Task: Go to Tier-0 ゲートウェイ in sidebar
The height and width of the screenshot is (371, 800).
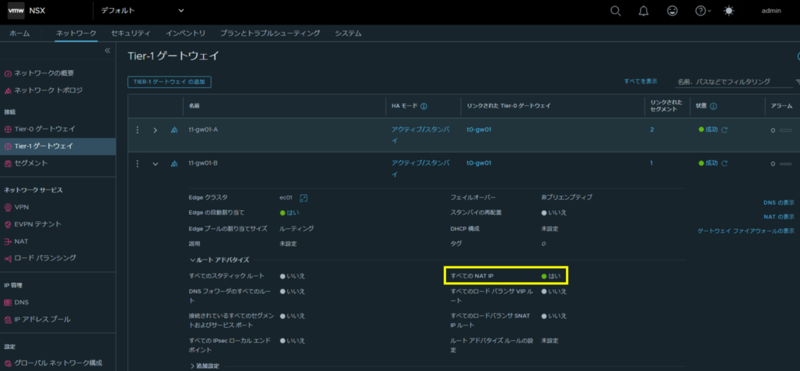Action: coord(39,129)
